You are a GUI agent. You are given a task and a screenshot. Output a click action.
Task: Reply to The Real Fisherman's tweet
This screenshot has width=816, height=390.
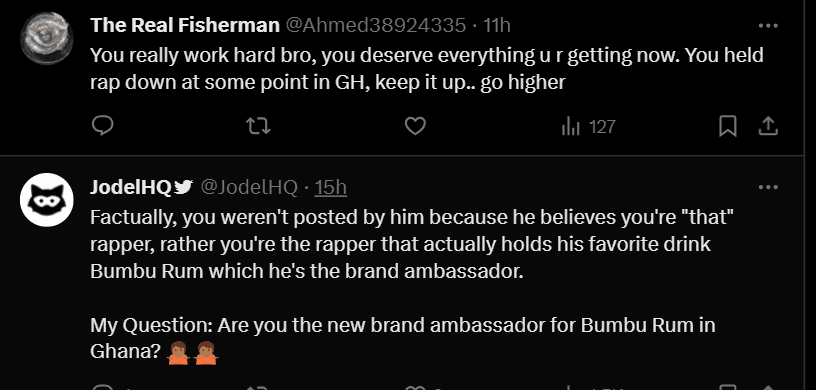click(x=103, y=126)
